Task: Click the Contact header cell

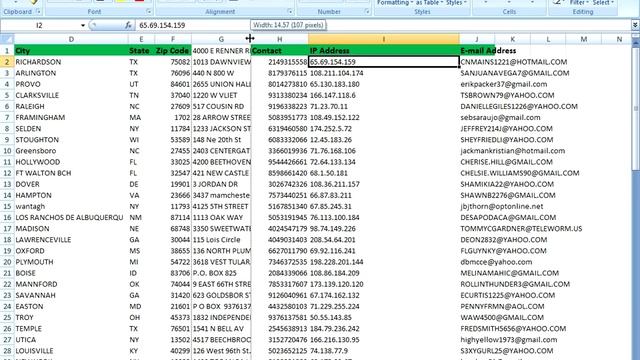Action: 280,51
